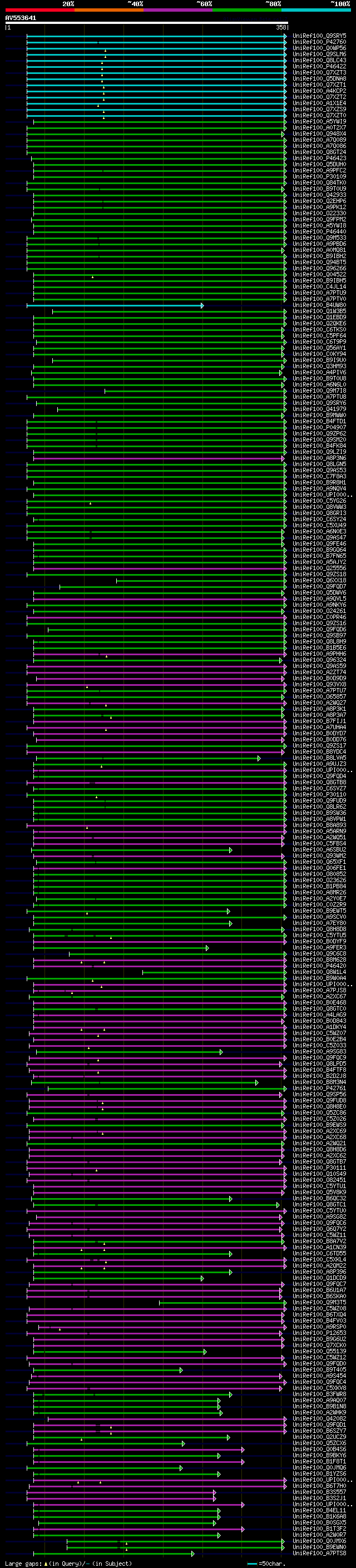Click the cyan ~100% legend color bar
This screenshot has width=356, height=1568.
(x=316, y=10)
